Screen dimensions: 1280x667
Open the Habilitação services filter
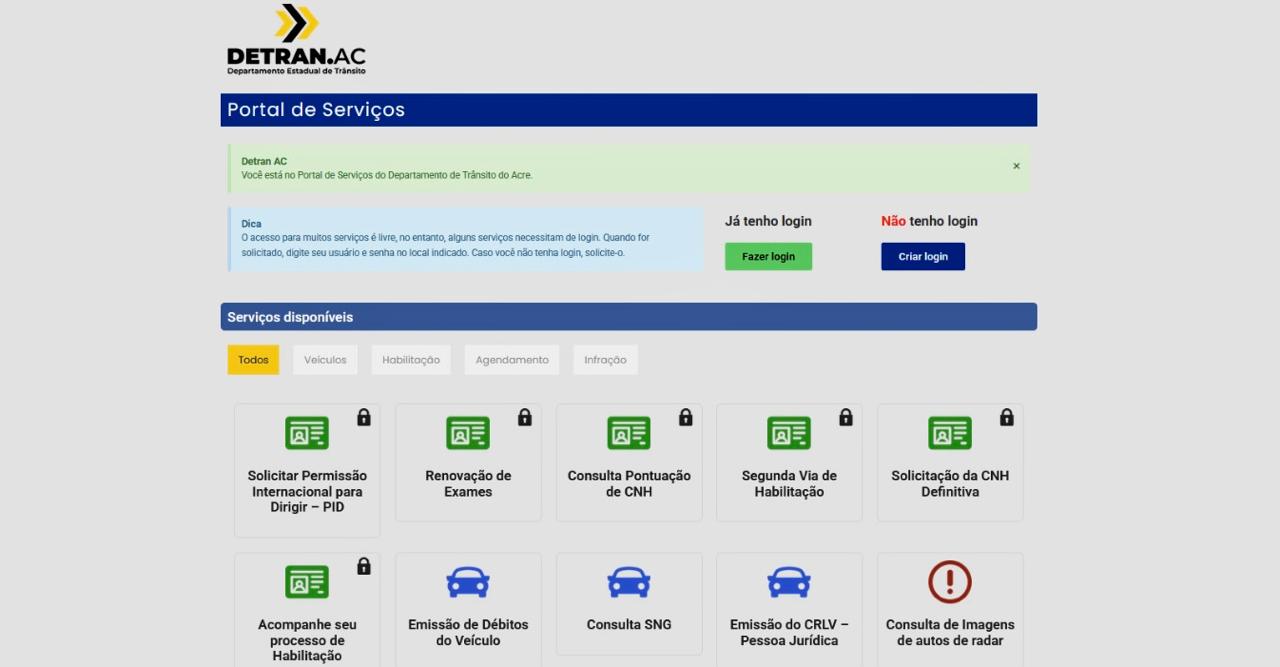coord(410,359)
